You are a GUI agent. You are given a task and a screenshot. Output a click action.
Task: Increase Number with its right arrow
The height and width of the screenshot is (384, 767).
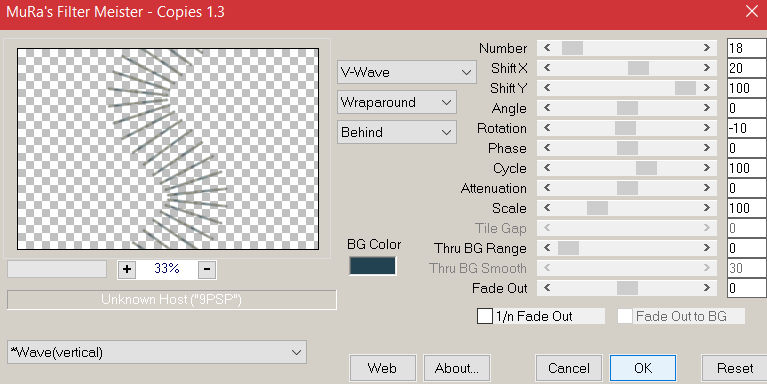pos(707,48)
